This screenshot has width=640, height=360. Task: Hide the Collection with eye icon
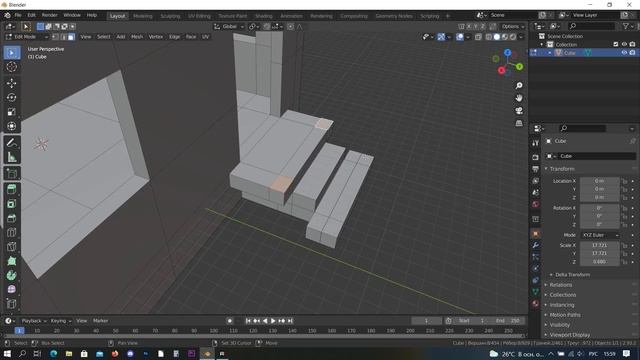624,44
